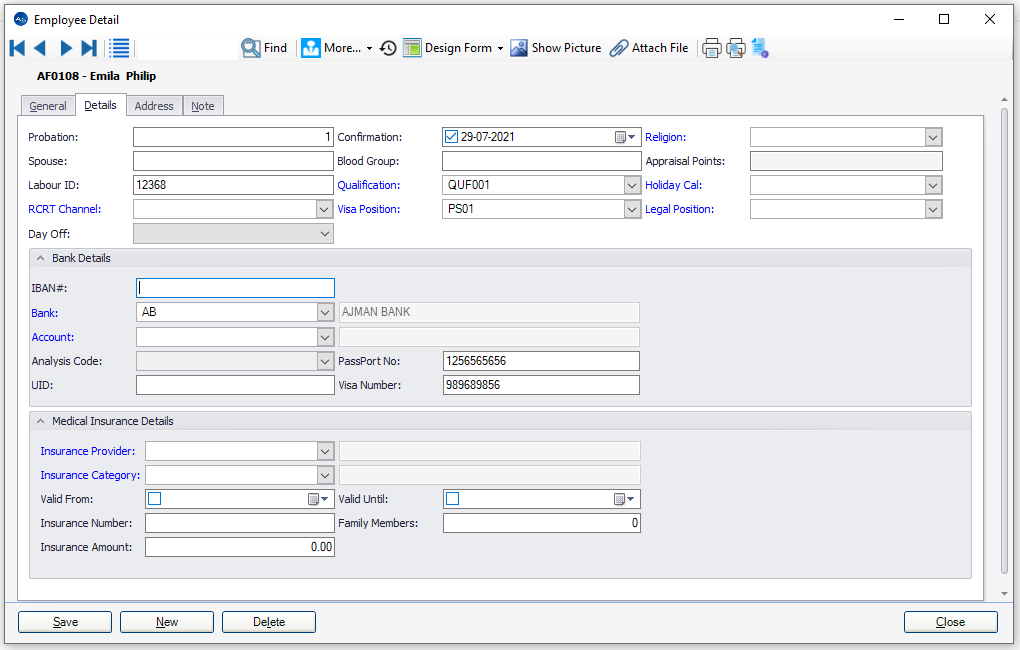This screenshot has height=650, width=1020.
Task: Open the Account dropdown
Action: pyautogui.click(x=325, y=337)
